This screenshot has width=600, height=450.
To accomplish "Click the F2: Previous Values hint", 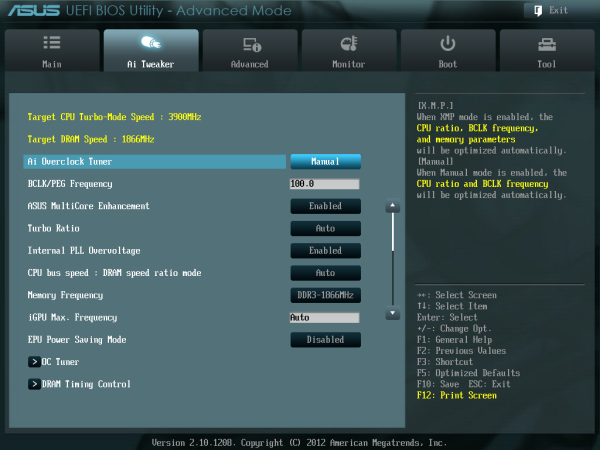I will [461, 351].
